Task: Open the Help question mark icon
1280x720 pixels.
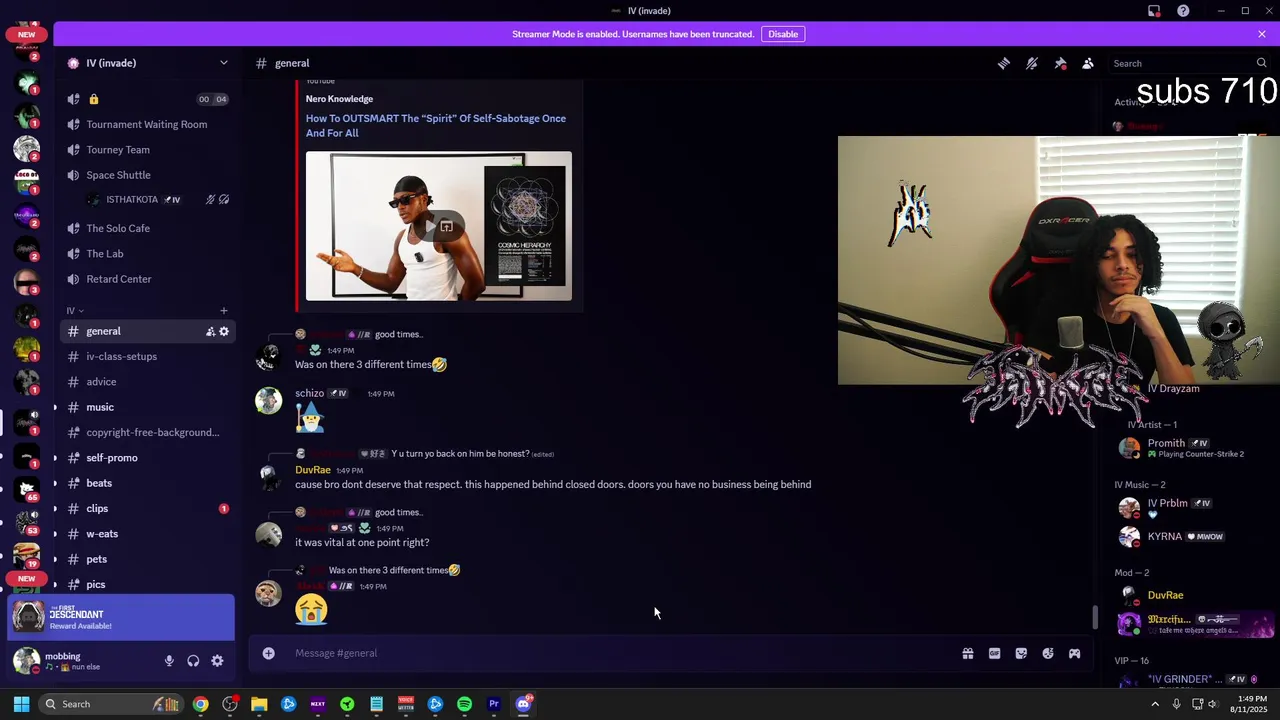Action: pos(1183,11)
